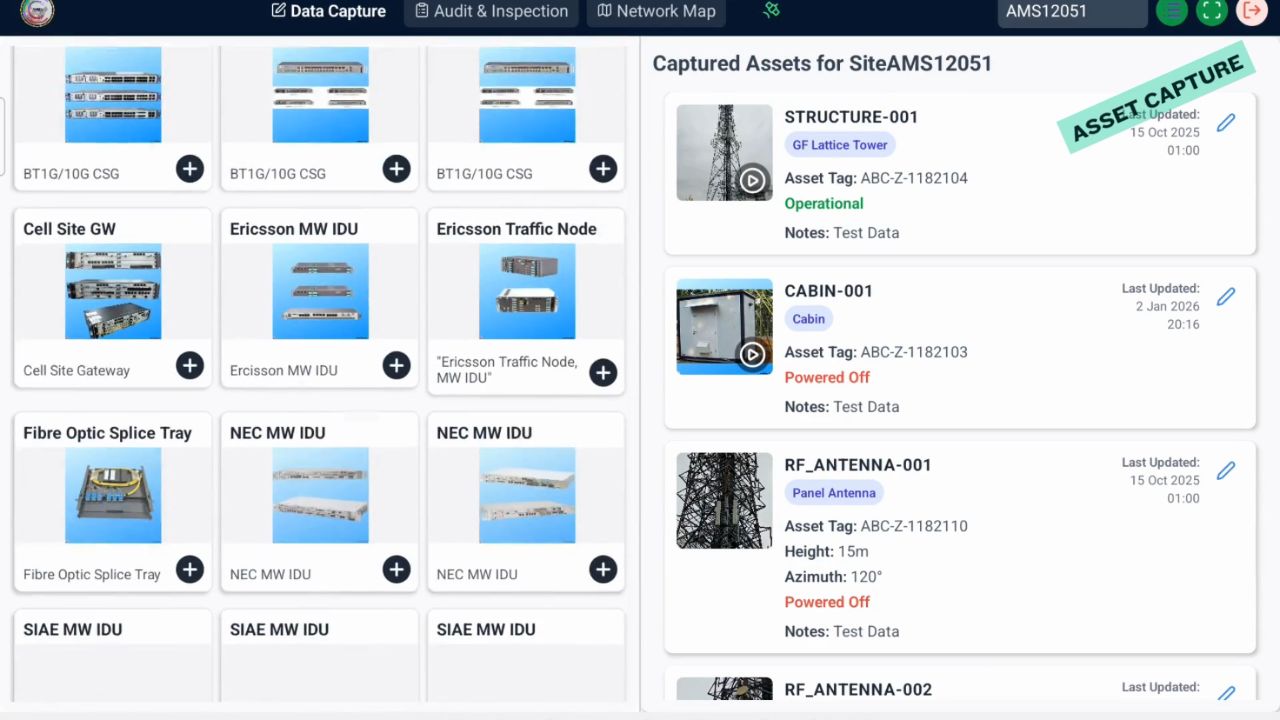Add a Fibre Optic Splice Tray asset
This screenshot has height=720, width=1280.
pyautogui.click(x=190, y=570)
